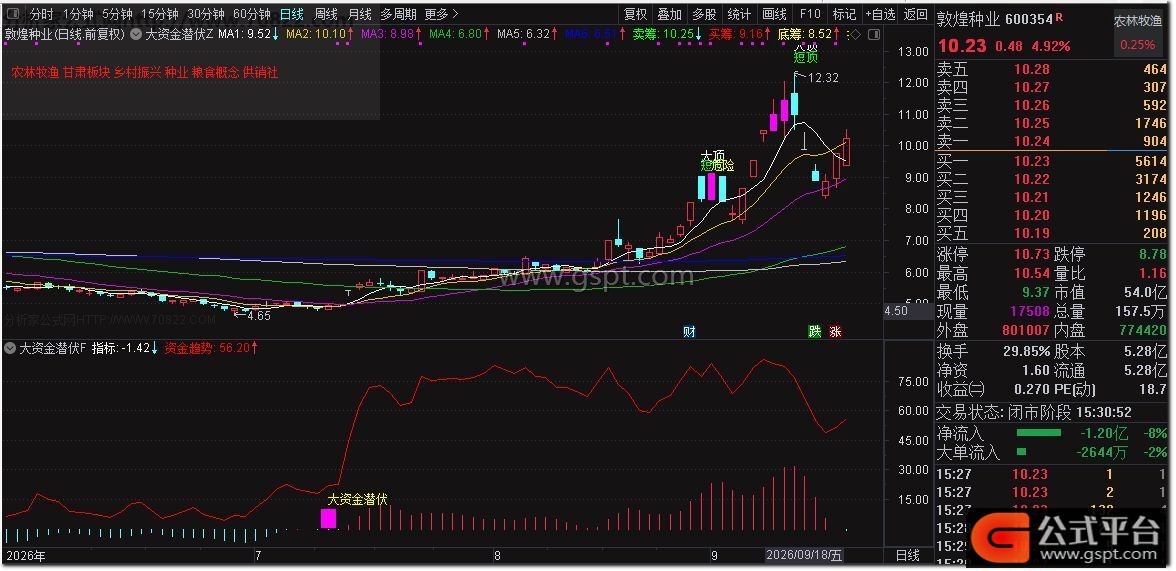The height and width of the screenshot is (571, 1176).
Task: Toggle 叠加 overlay mode
Action: tap(669, 14)
